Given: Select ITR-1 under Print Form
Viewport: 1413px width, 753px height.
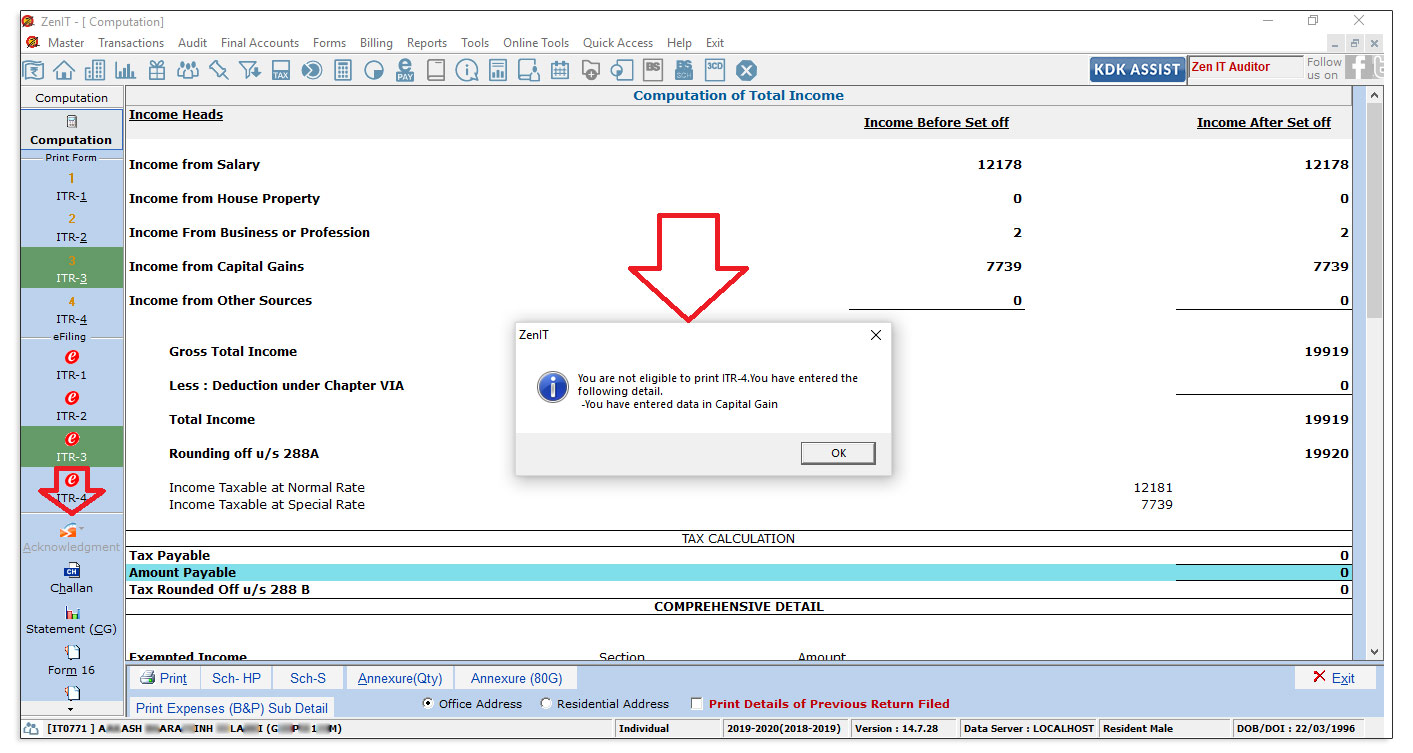Looking at the screenshot, I should click(71, 187).
